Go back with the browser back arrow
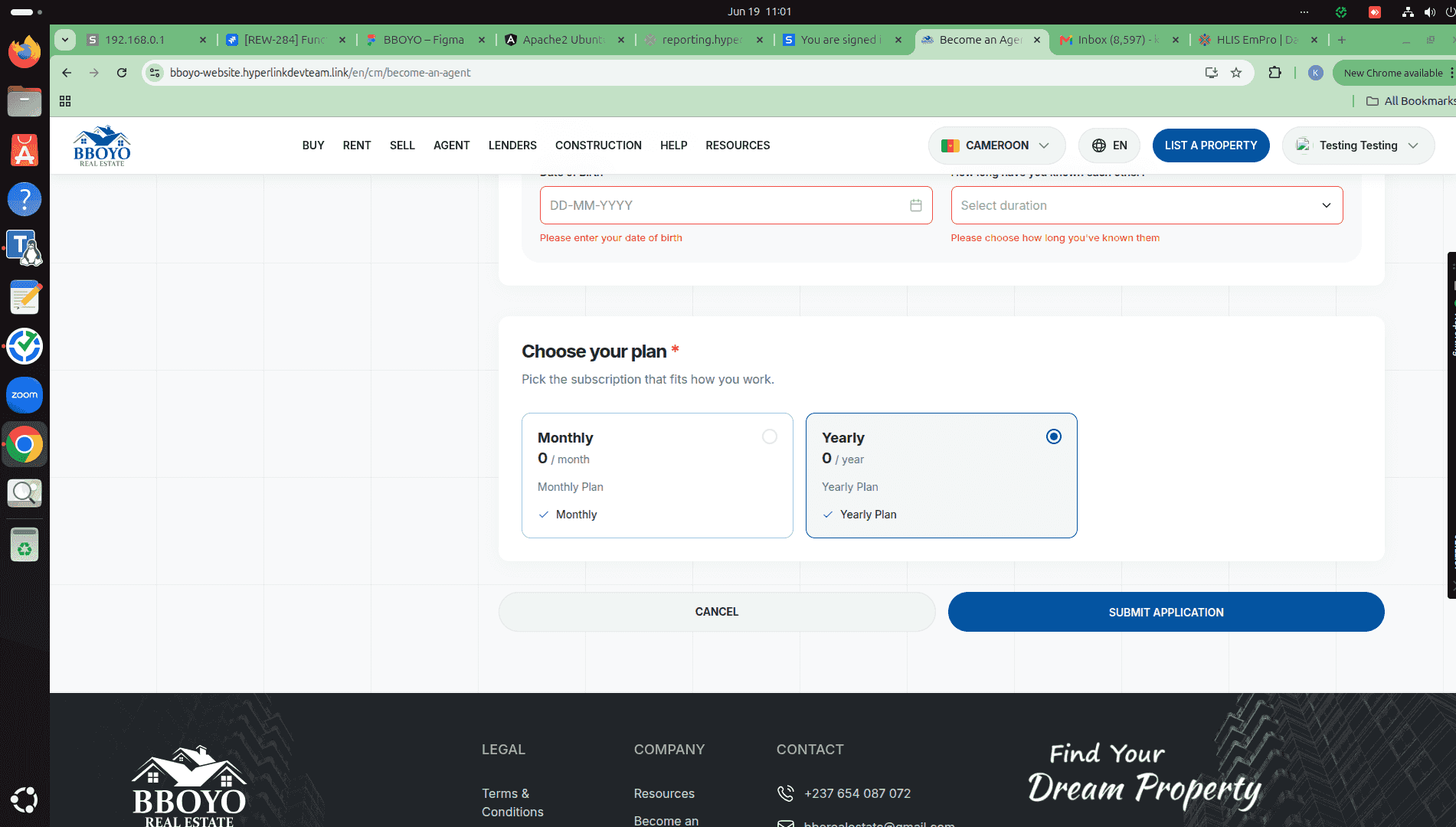This screenshot has width=1456, height=827. 67,73
